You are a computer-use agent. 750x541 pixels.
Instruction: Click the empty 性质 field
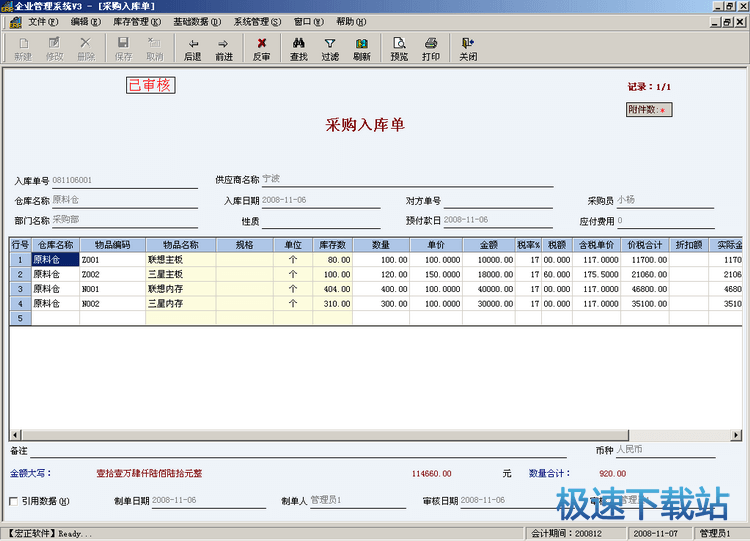click(321, 221)
